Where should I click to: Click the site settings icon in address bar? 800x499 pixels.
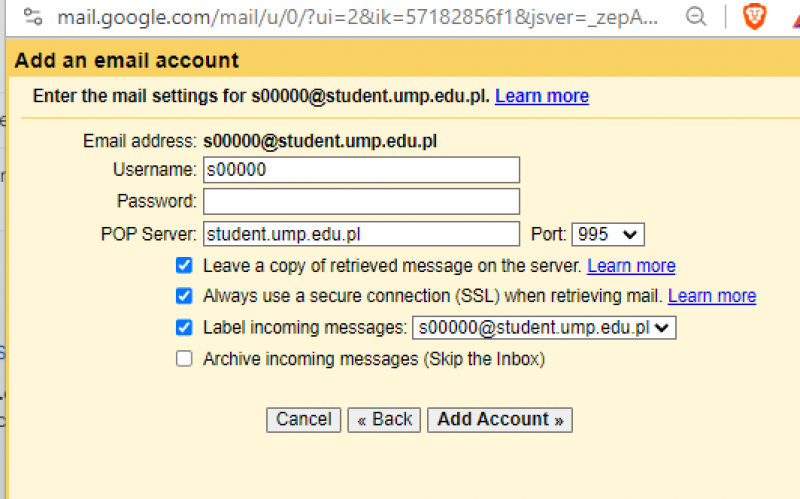[33, 16]
